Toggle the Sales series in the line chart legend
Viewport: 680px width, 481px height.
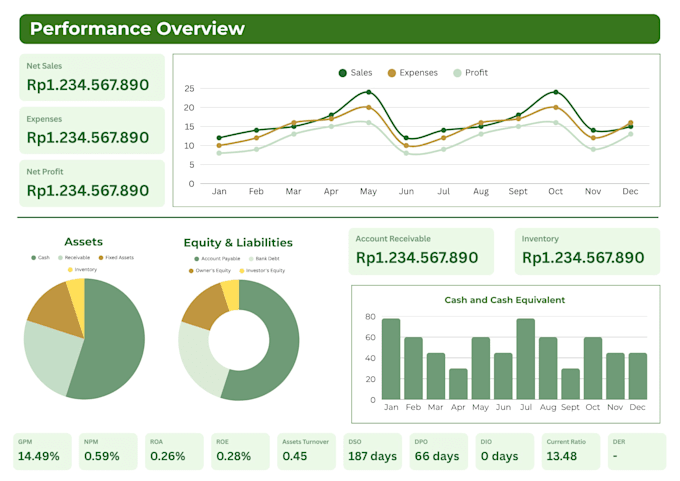tap(355, 73)
